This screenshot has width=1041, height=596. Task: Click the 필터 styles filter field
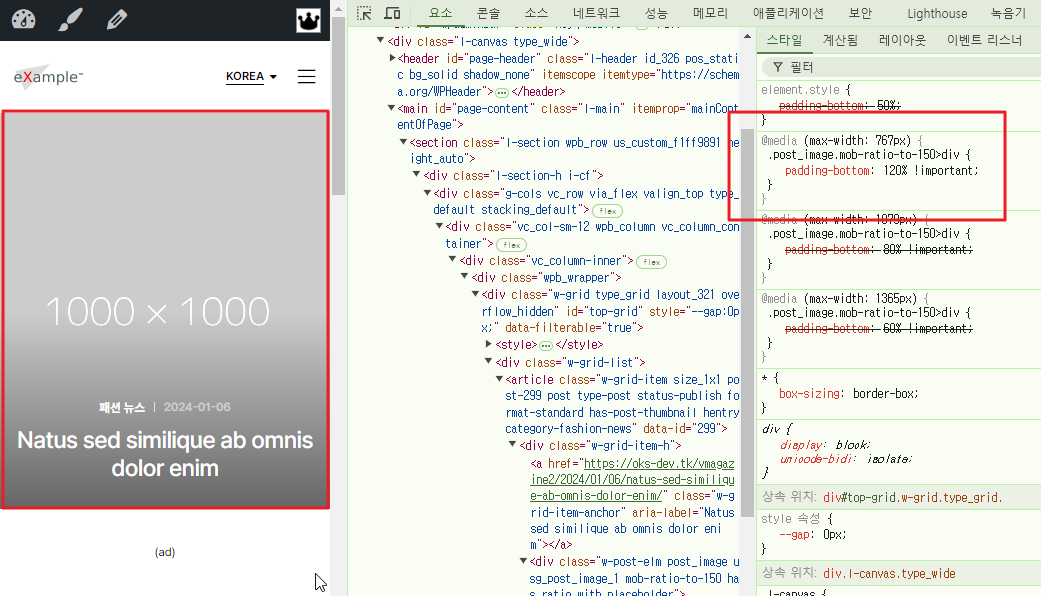(x=901, y=67)
